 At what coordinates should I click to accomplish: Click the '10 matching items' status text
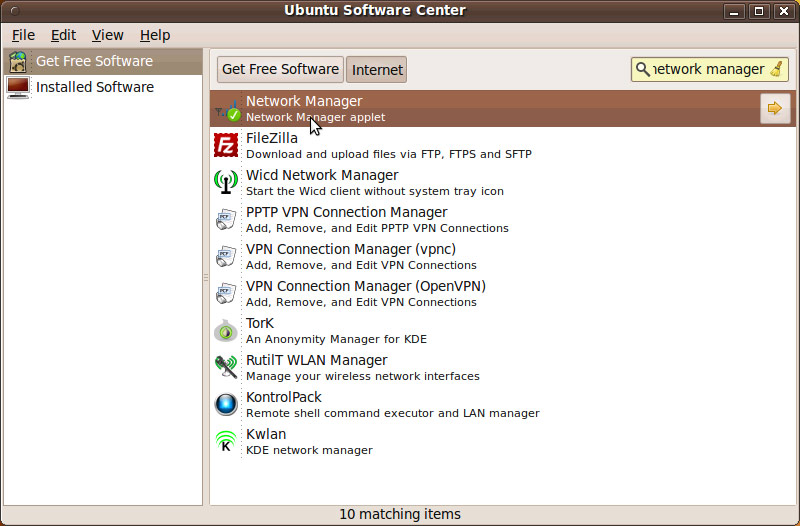(x=399, y=514)
